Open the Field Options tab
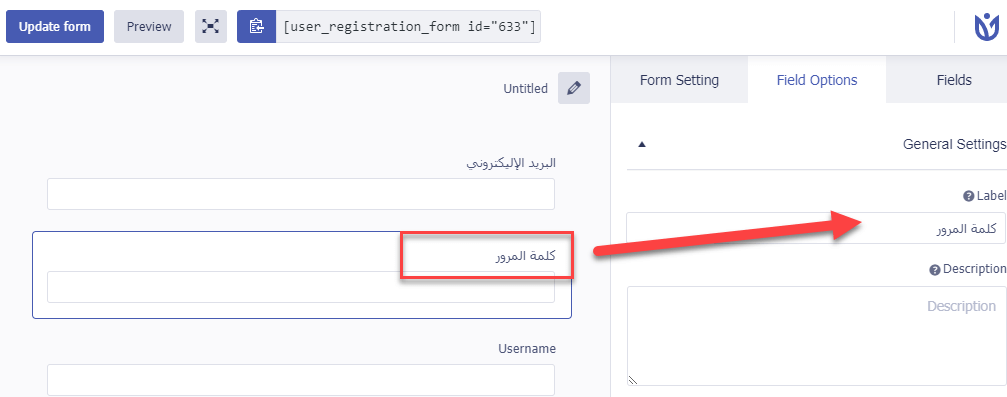This screenshot has width=1007, height=397. pos(817,80)
